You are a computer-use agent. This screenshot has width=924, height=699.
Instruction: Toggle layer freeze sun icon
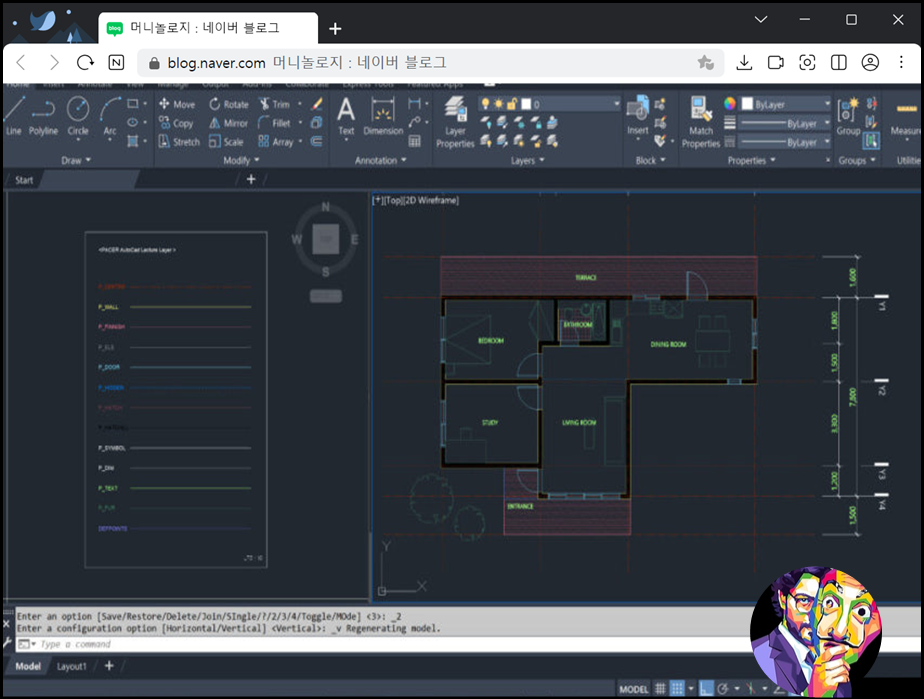point(499,104)
